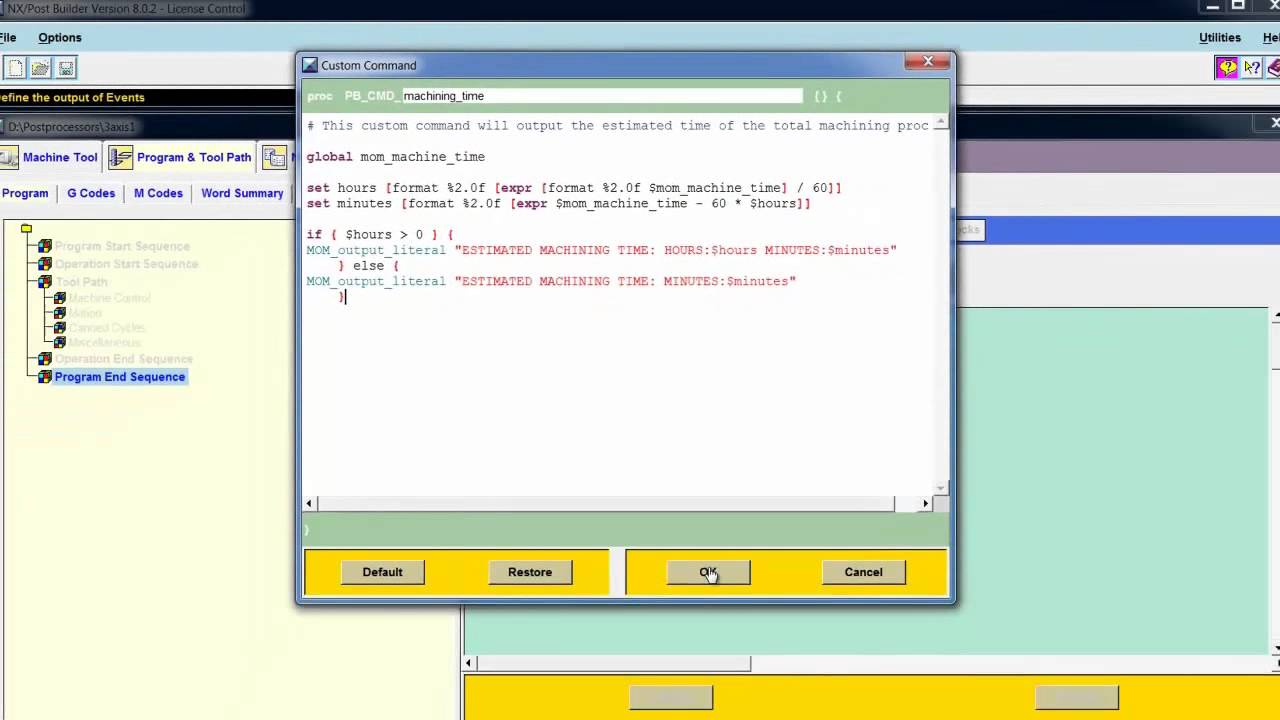Click the comment line "# This custom command will output"
The height and width of the screenshot is (720, 1280).
[617, 126]
